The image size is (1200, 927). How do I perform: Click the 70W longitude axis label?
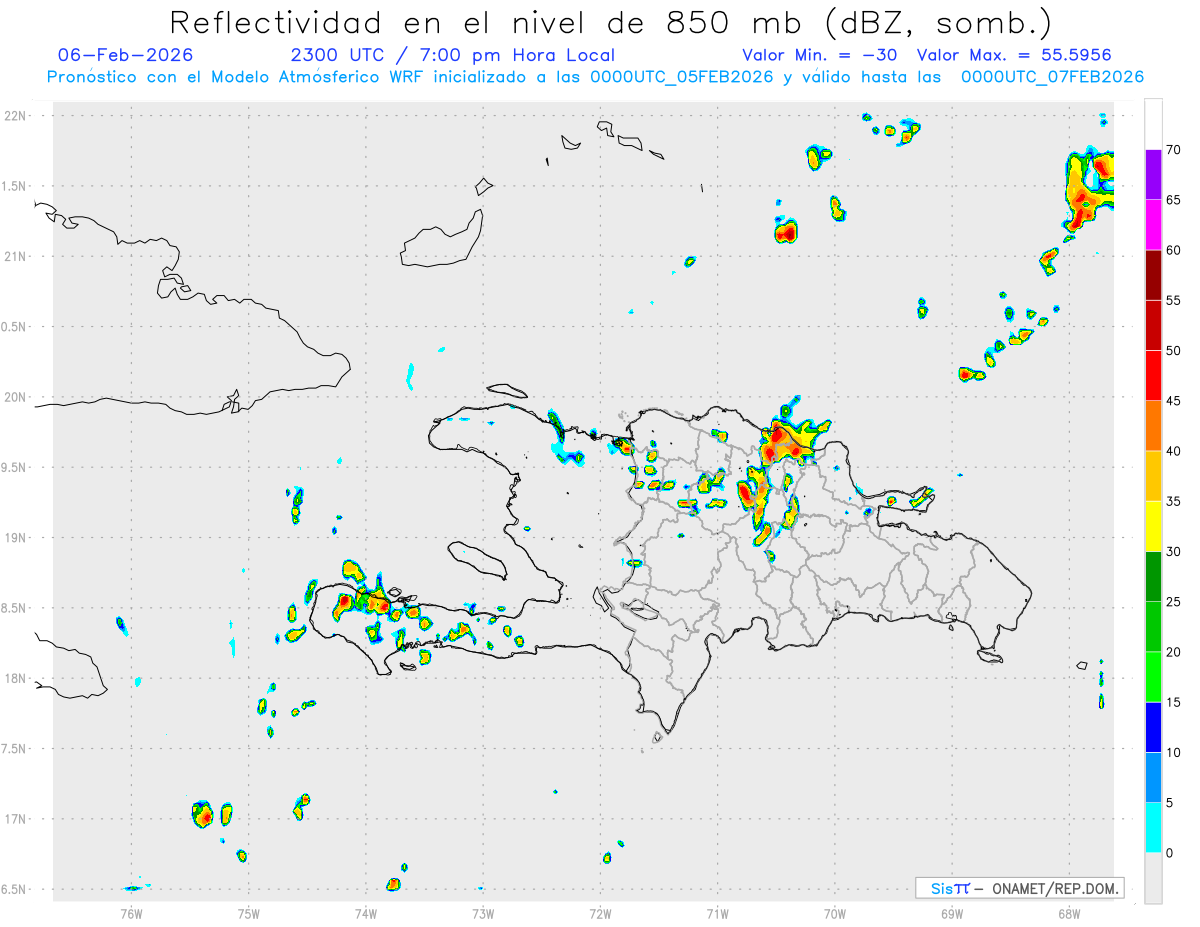tap(835, 913)
